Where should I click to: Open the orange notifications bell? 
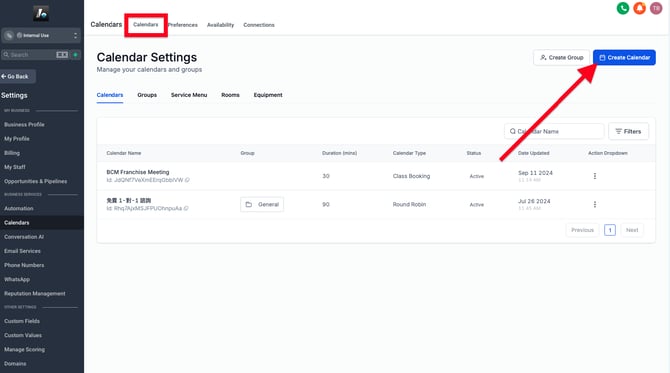point(639,8)
